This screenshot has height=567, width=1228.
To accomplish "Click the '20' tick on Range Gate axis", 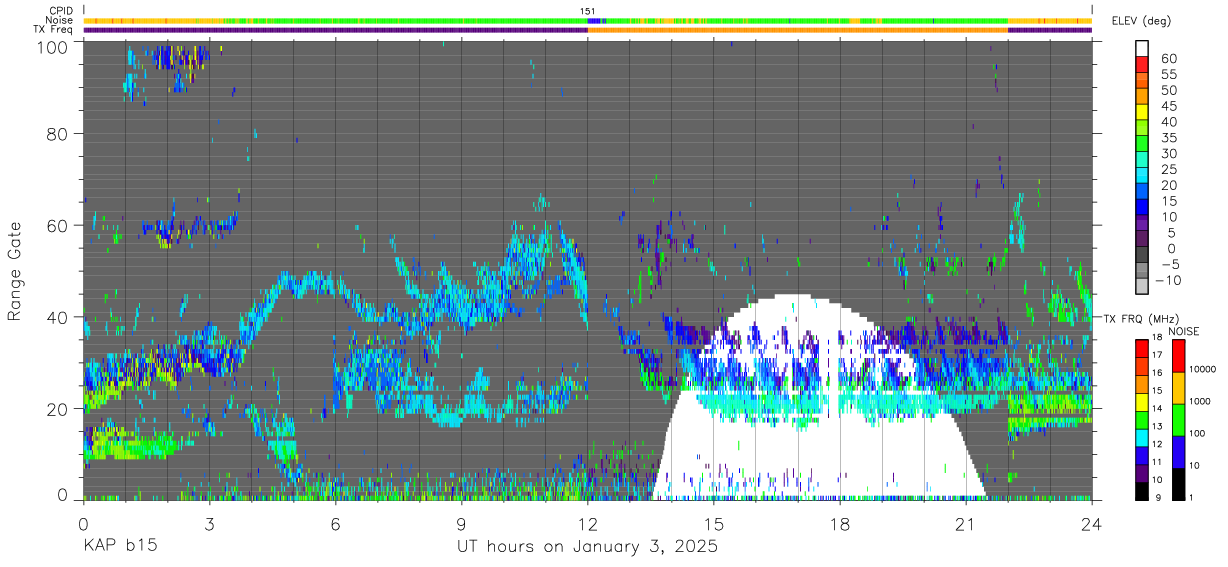I will [x=59, y=409].
